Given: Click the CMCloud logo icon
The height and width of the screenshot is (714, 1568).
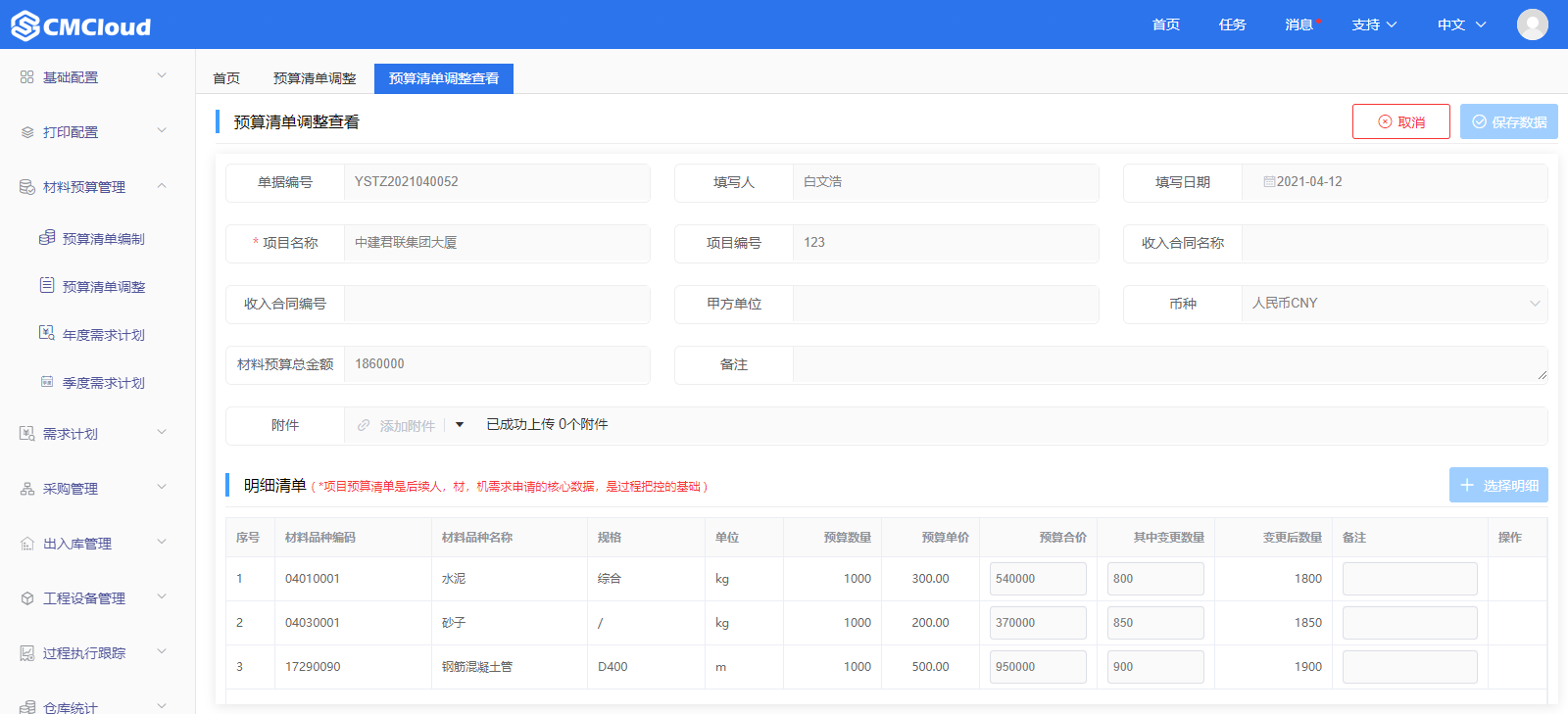Looking at the screenshot, I should [x=25, y=25].
